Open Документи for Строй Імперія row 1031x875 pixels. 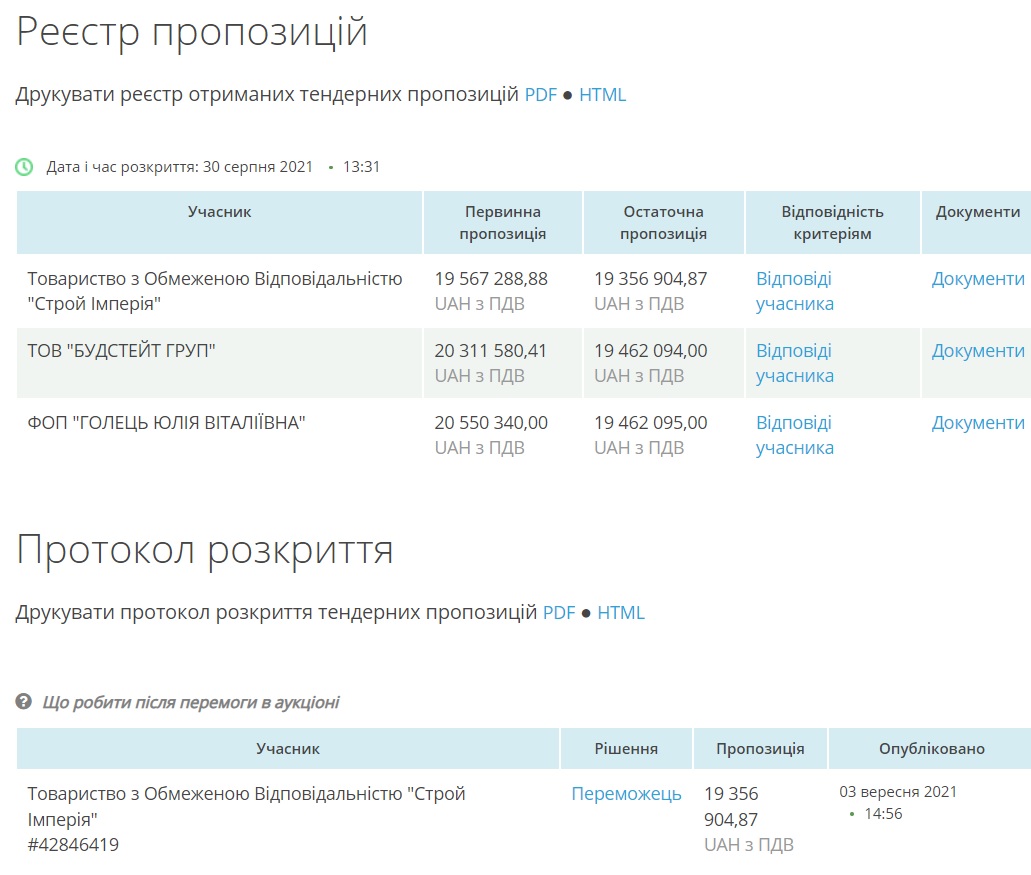click(978, 279)
